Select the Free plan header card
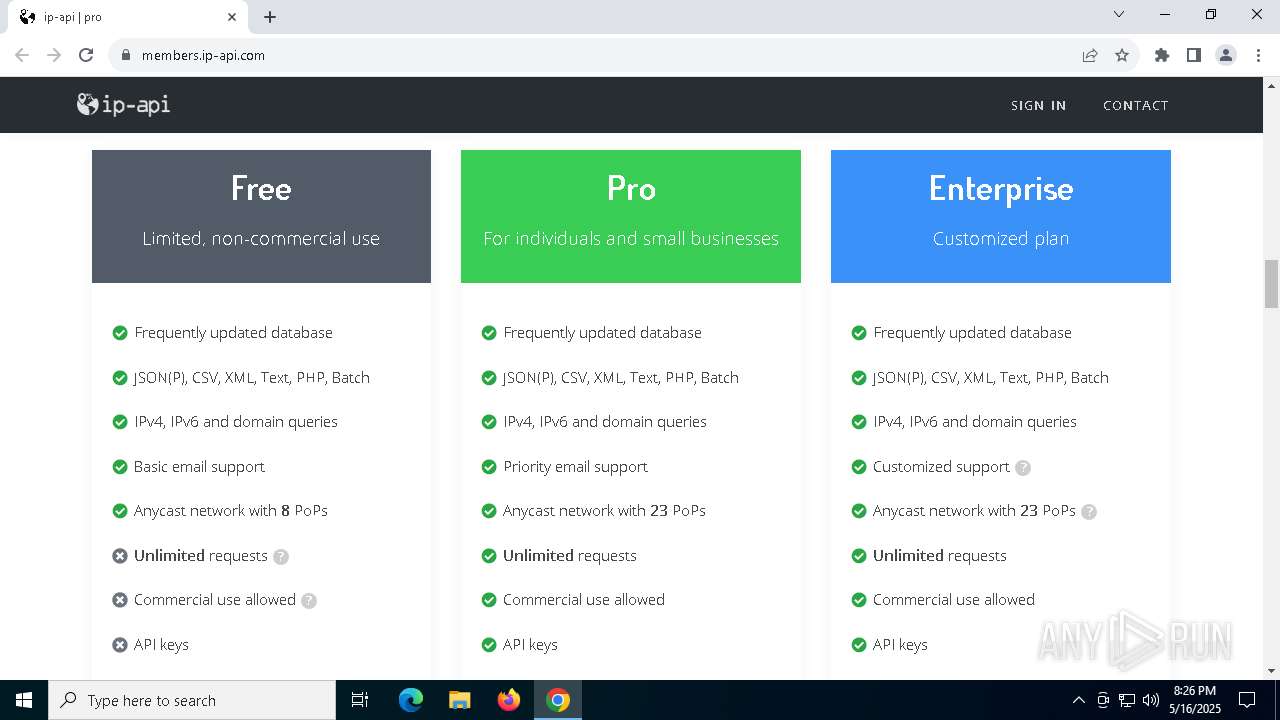1280x720 pixels. [261, 216]
